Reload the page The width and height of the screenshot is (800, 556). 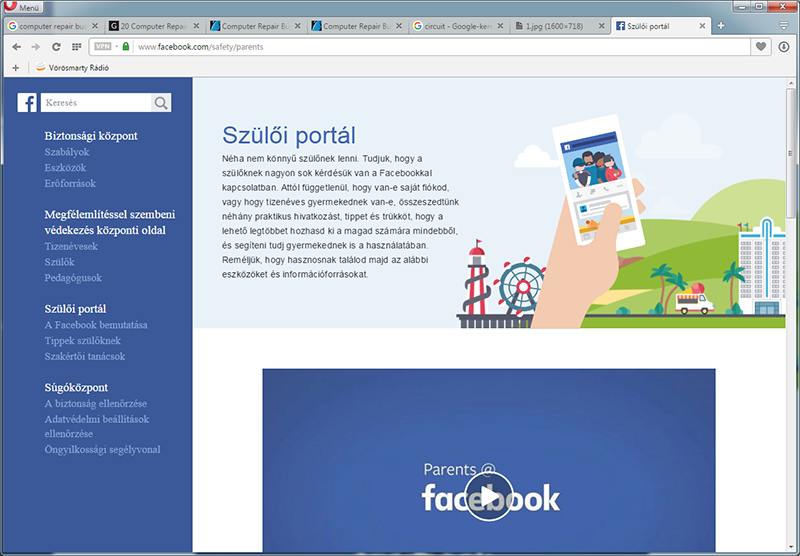[x=56, y=47]
